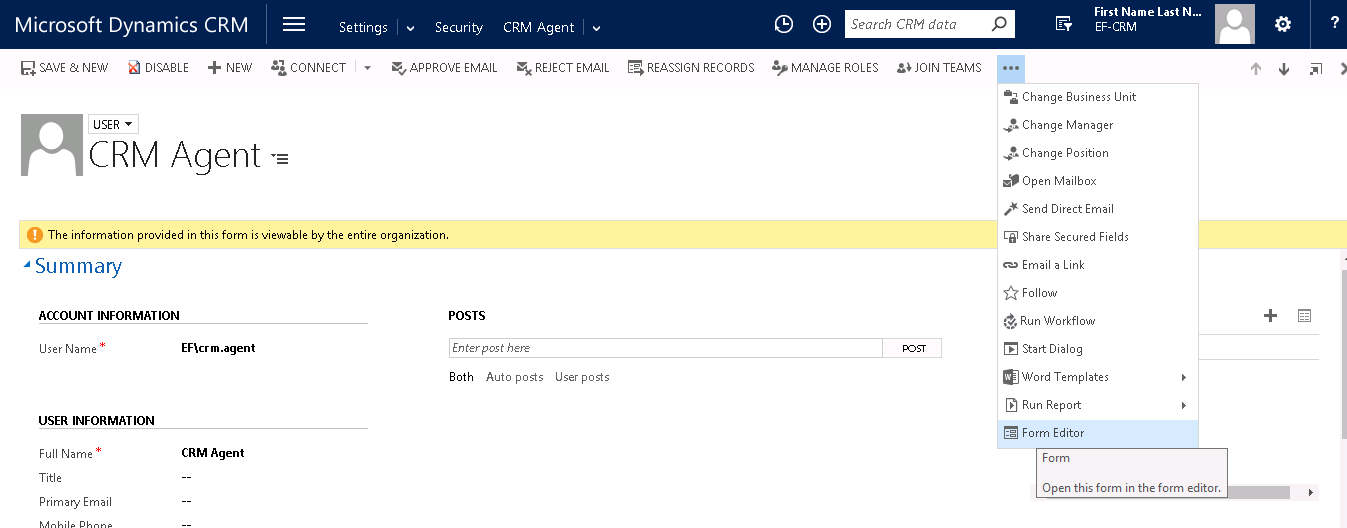Open the USER form selector dropdown
Screen dimensions: 1347x528
113,125
